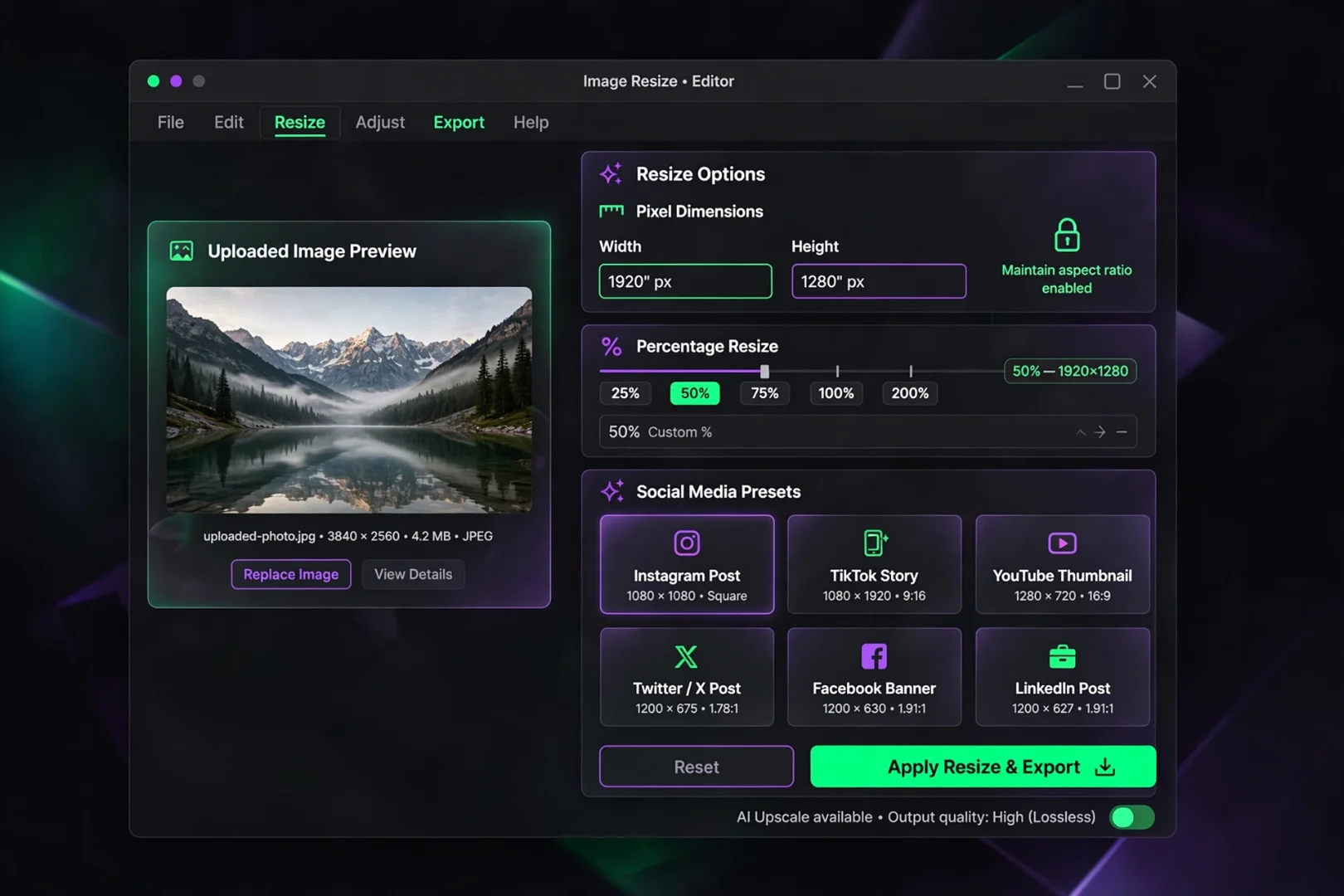Viewport: 1344px width, 896px height.
Task: Open the Edit menu
Action: 229,122
